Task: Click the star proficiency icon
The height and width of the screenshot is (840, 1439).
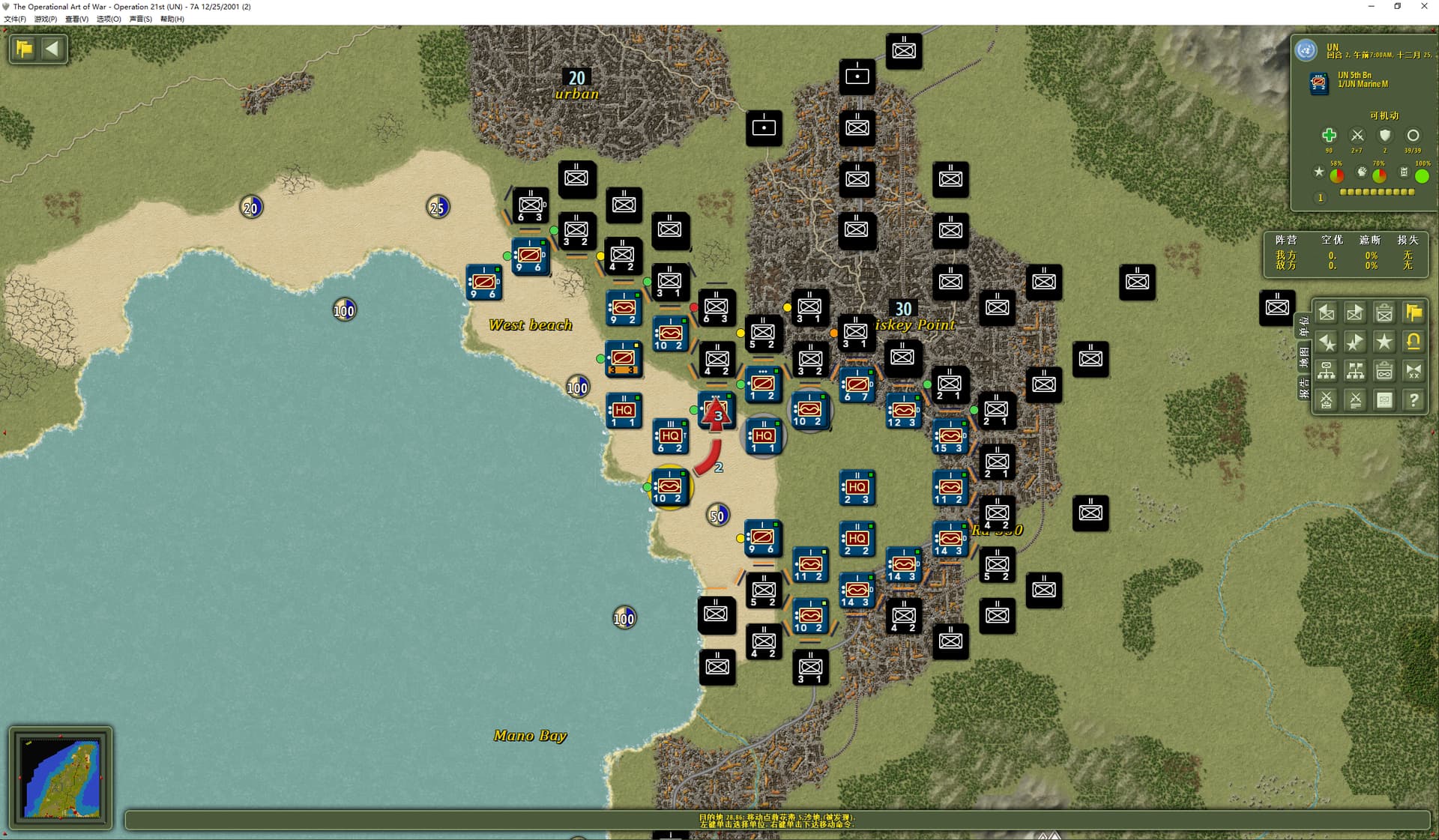Action: 1319,172
